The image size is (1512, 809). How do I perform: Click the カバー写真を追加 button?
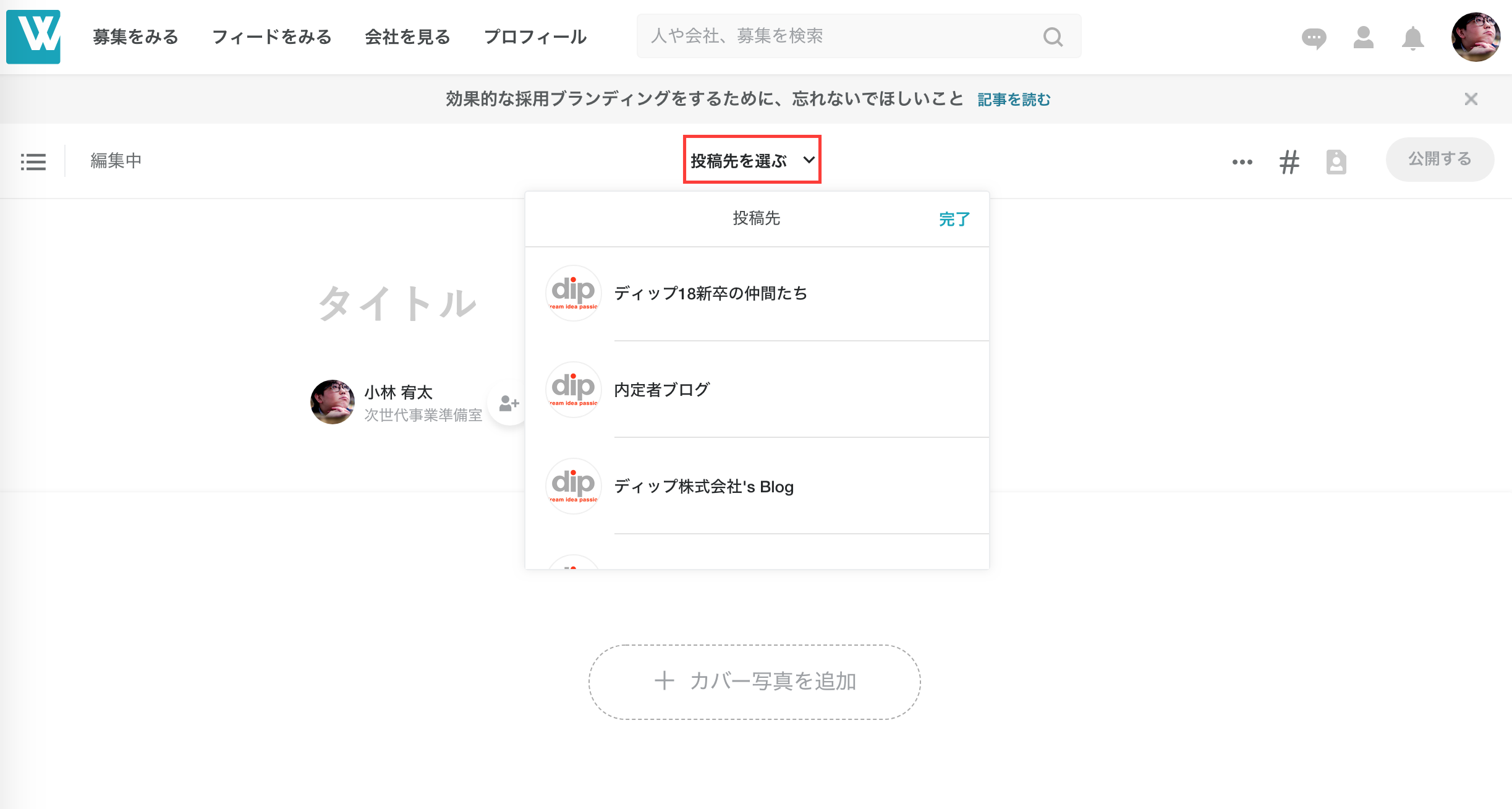(754, 682)
